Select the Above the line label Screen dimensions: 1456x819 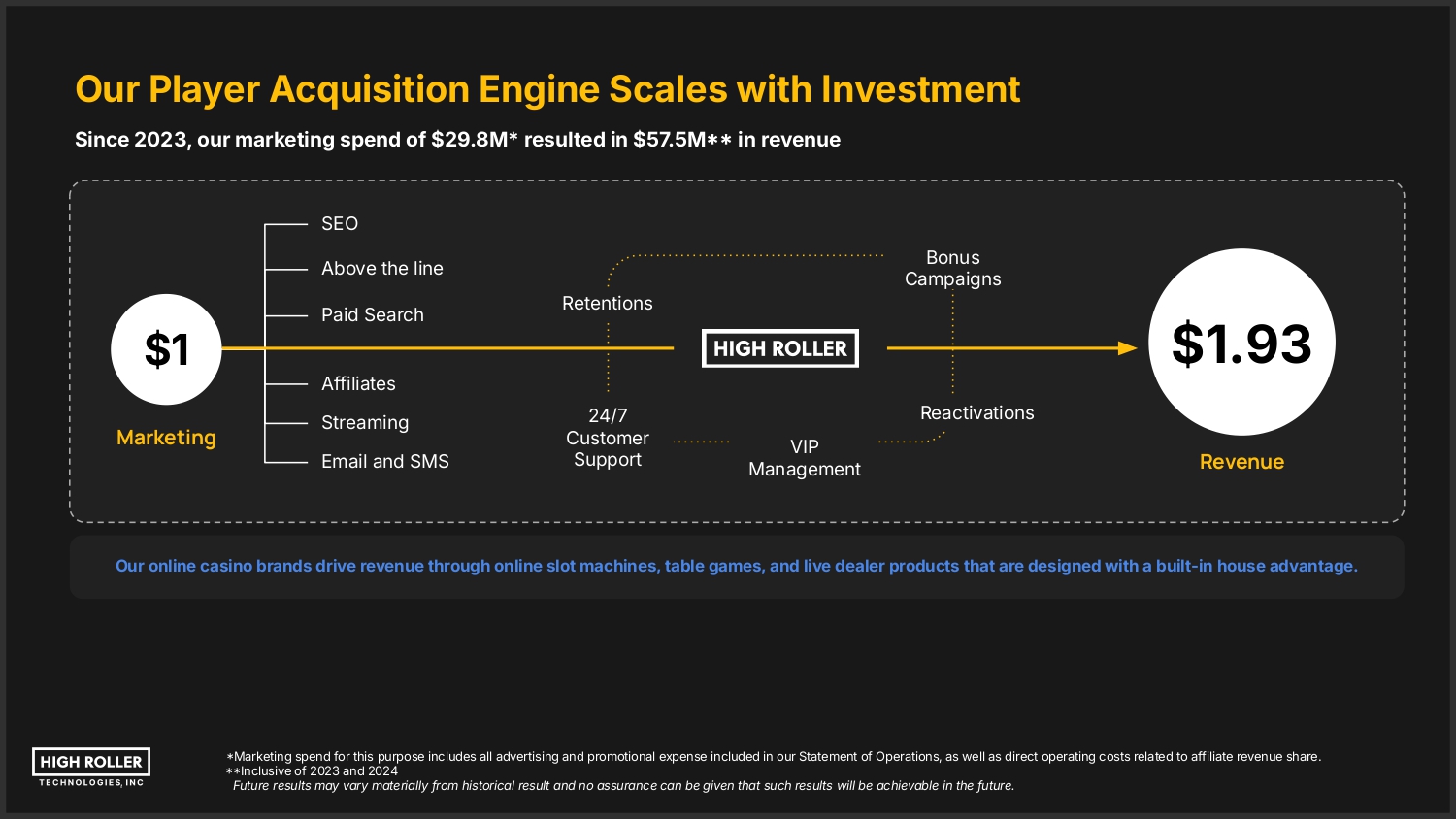[x=382, y=269]
